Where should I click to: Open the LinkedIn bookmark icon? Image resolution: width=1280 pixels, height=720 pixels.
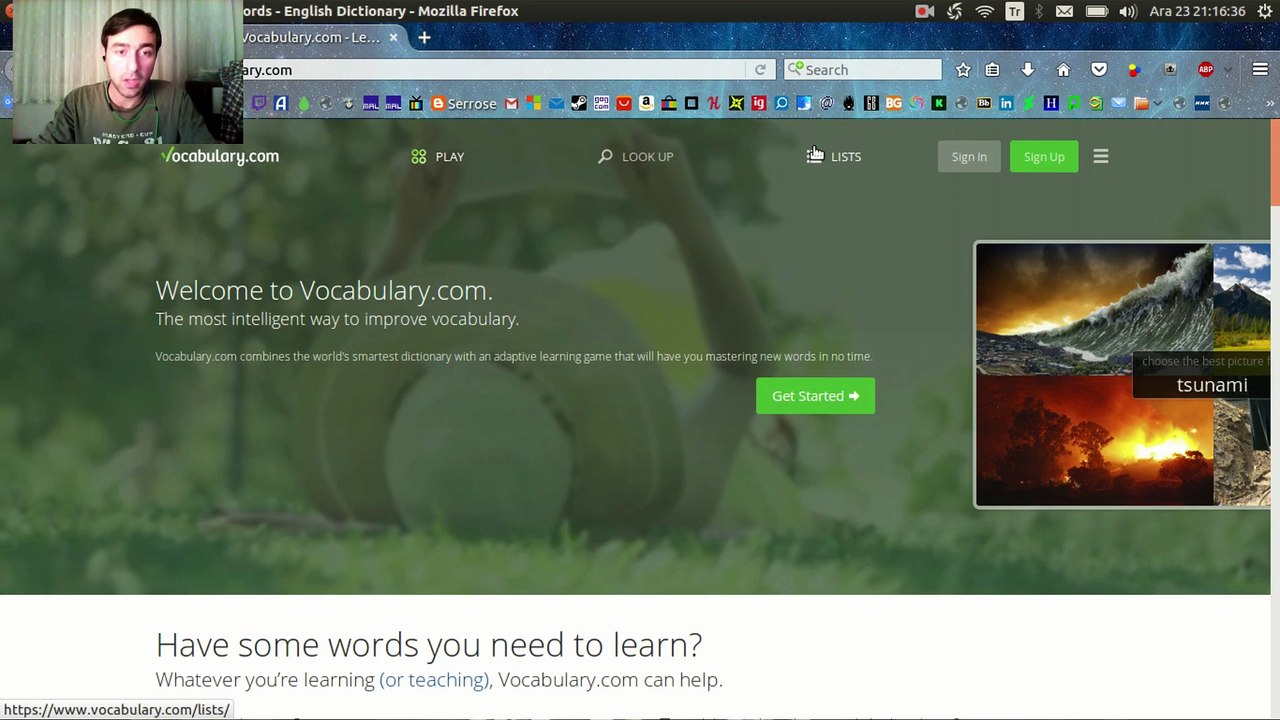pos(1006,103)
